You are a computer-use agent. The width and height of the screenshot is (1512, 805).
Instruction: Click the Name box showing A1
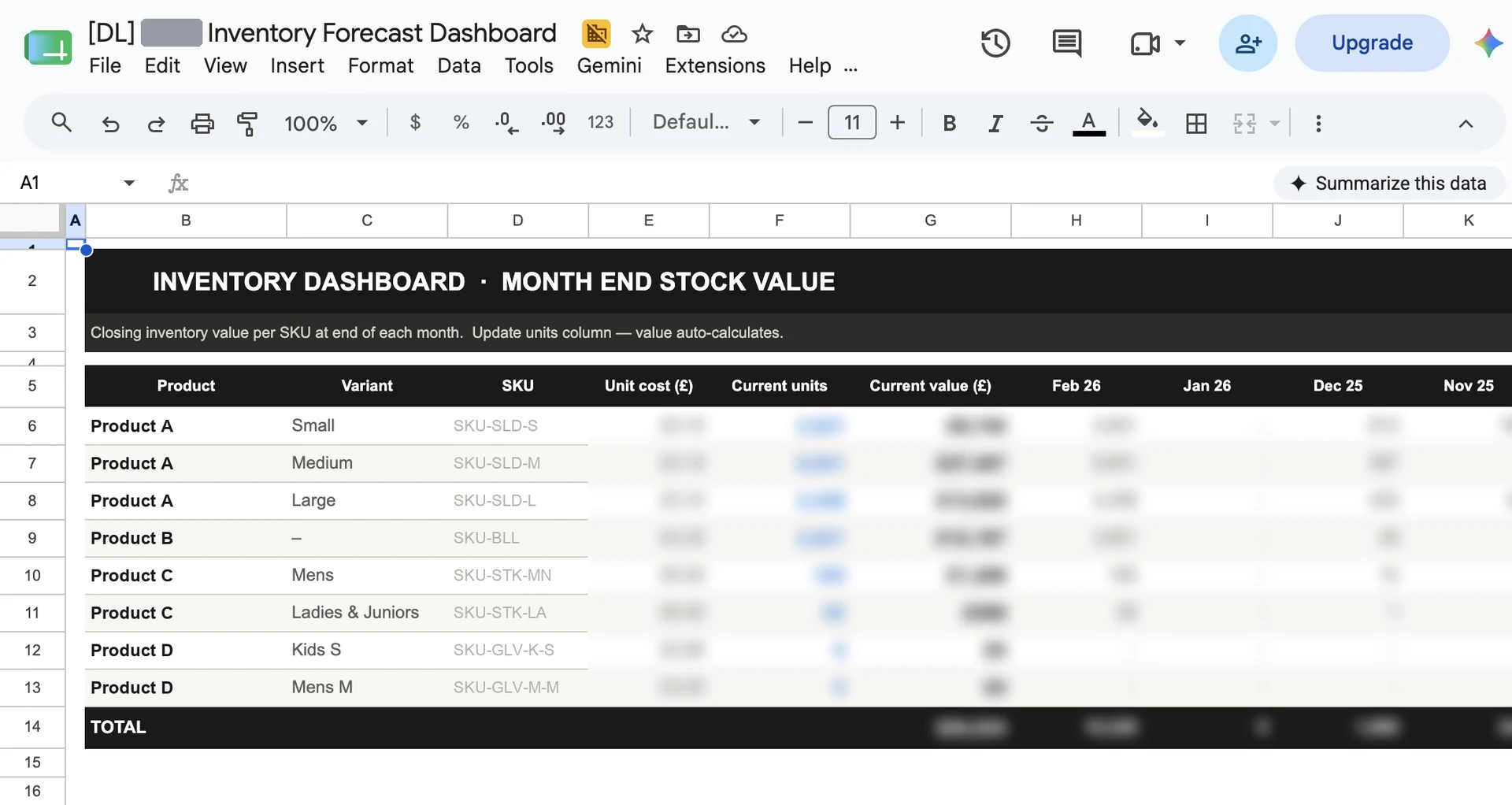point(63,183)
